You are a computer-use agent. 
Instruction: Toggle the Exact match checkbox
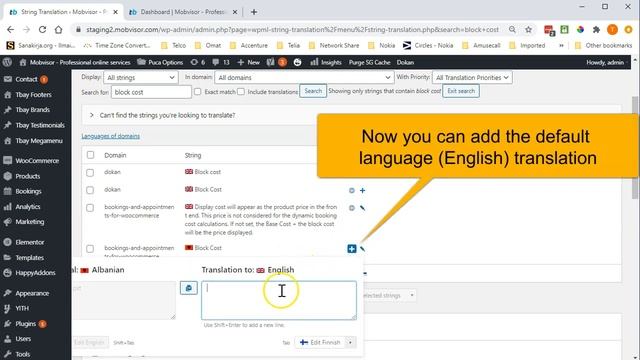[198, 91]
